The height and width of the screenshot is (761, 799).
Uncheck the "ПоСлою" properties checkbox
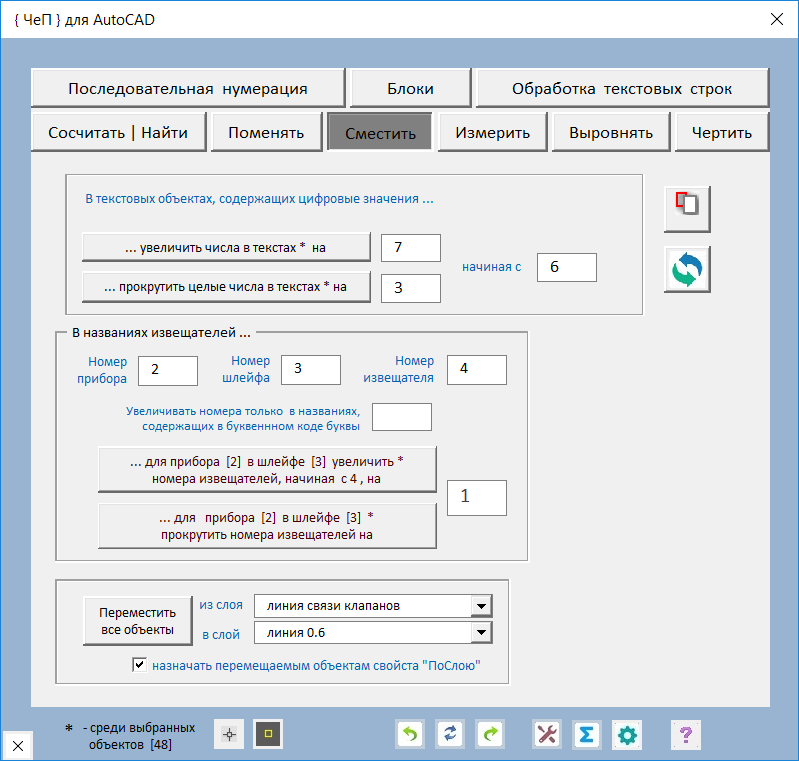coord(139,665)
